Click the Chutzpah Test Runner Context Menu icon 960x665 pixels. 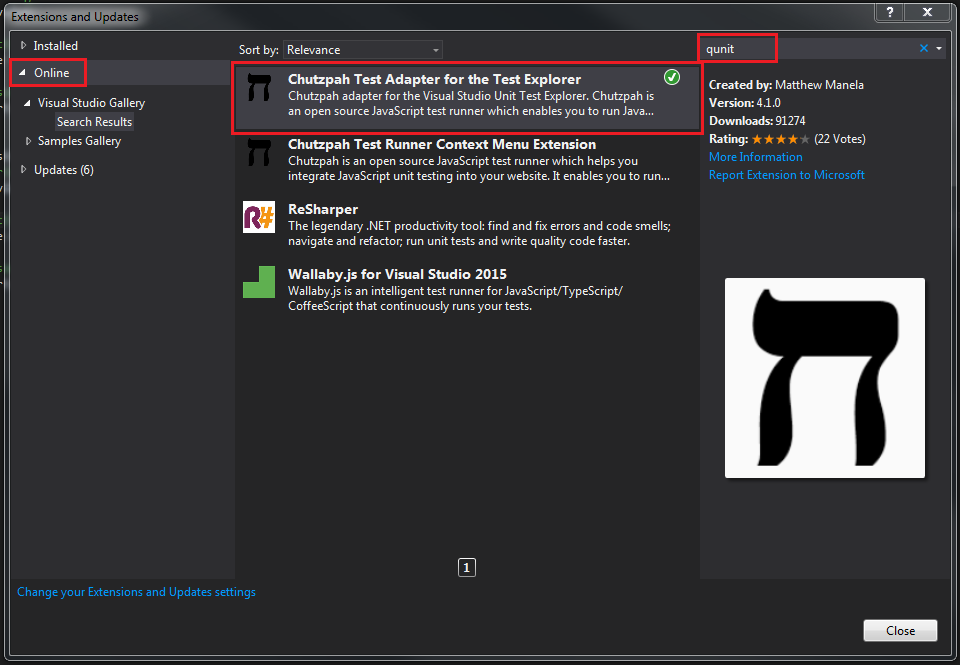coord(259,152)
